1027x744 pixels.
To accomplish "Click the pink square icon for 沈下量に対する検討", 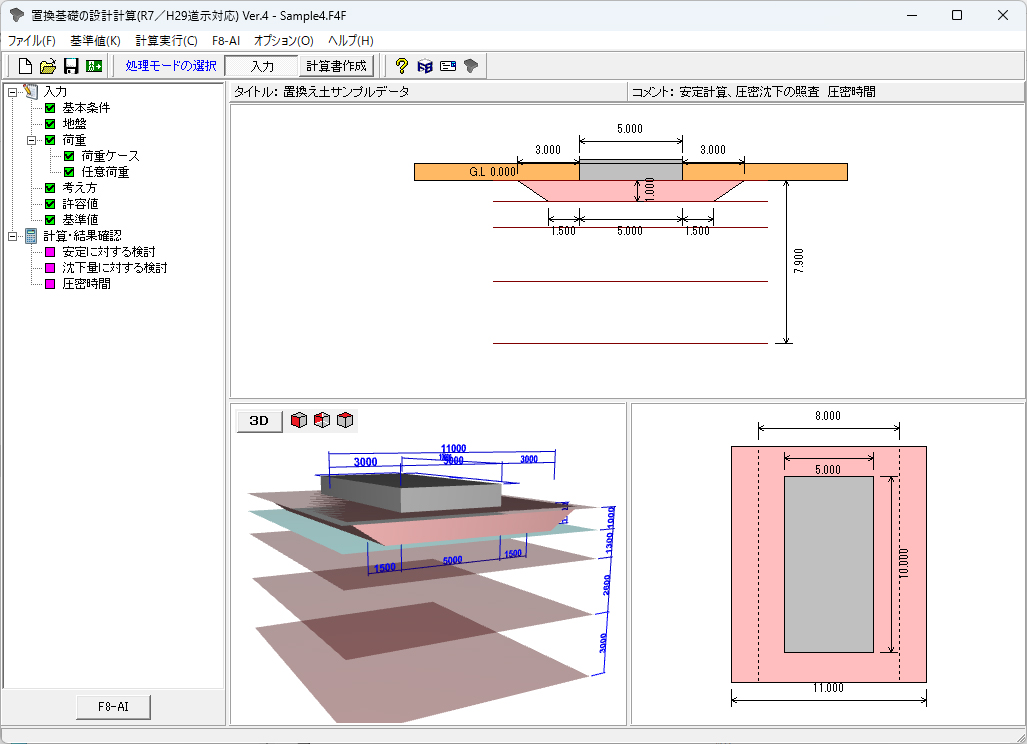I will pyautogui.click(x=50, y=268).
